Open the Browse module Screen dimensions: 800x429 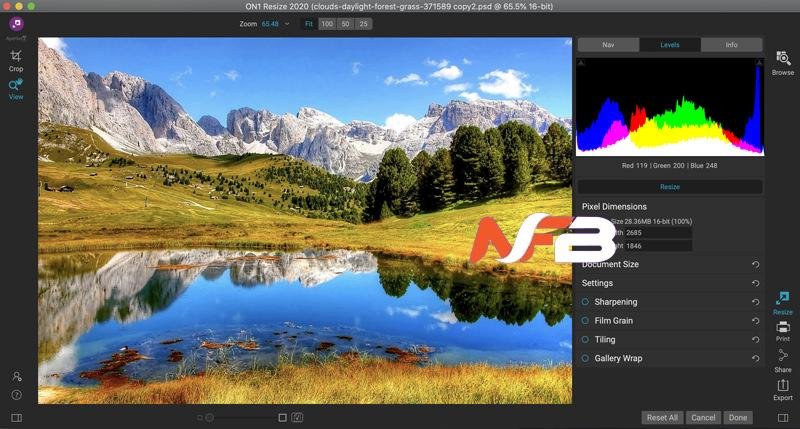pos(782,62)
